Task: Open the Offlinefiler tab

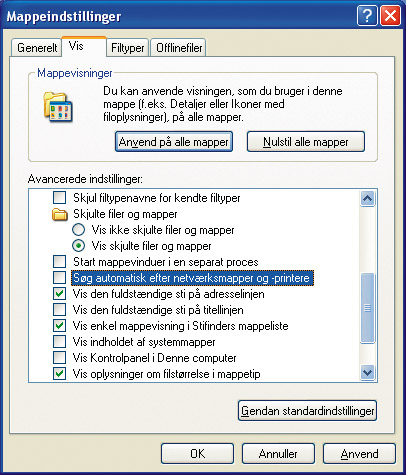Action: click(x=179, y=48)
